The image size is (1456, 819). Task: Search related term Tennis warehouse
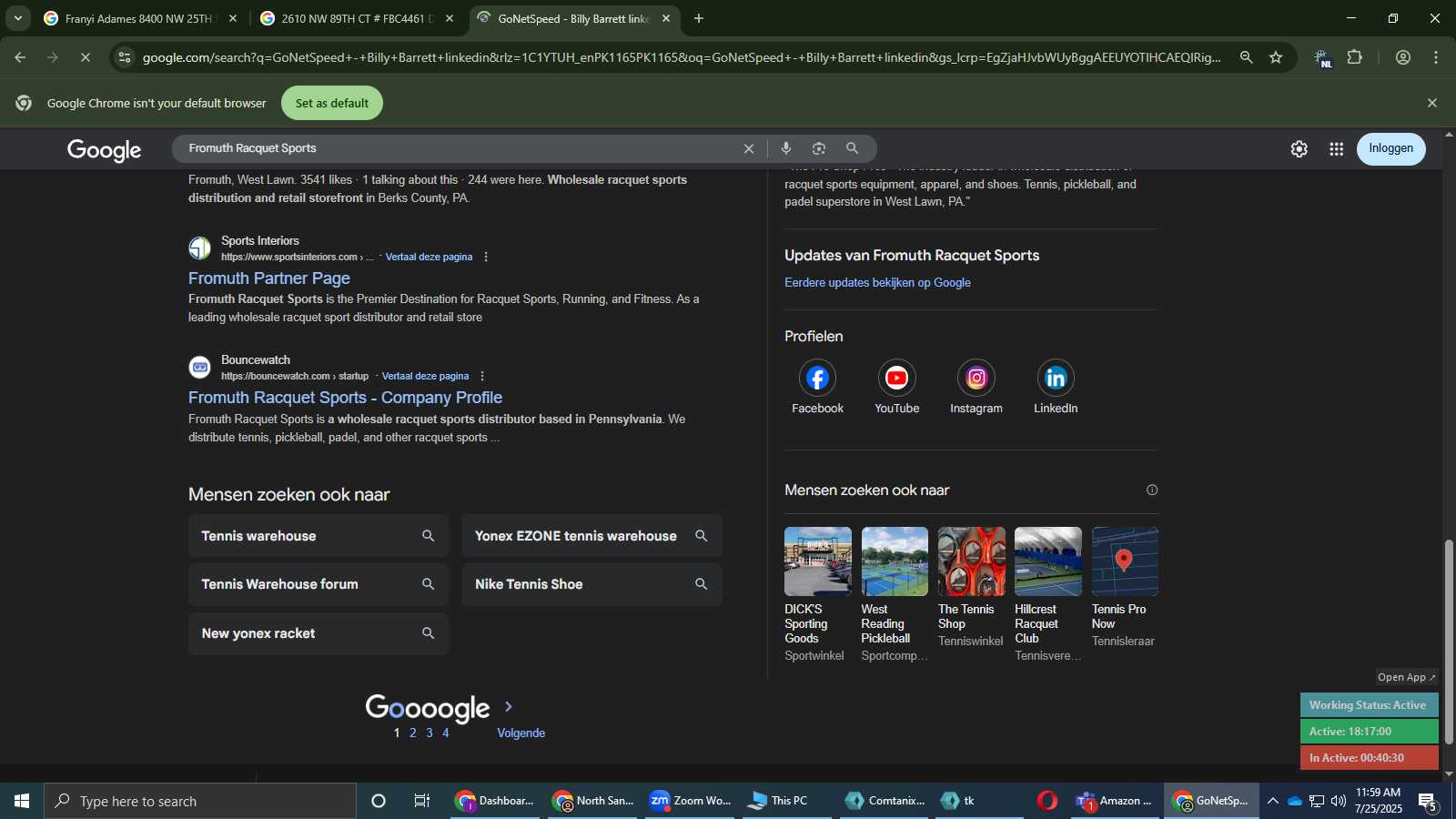click(318, 536)
